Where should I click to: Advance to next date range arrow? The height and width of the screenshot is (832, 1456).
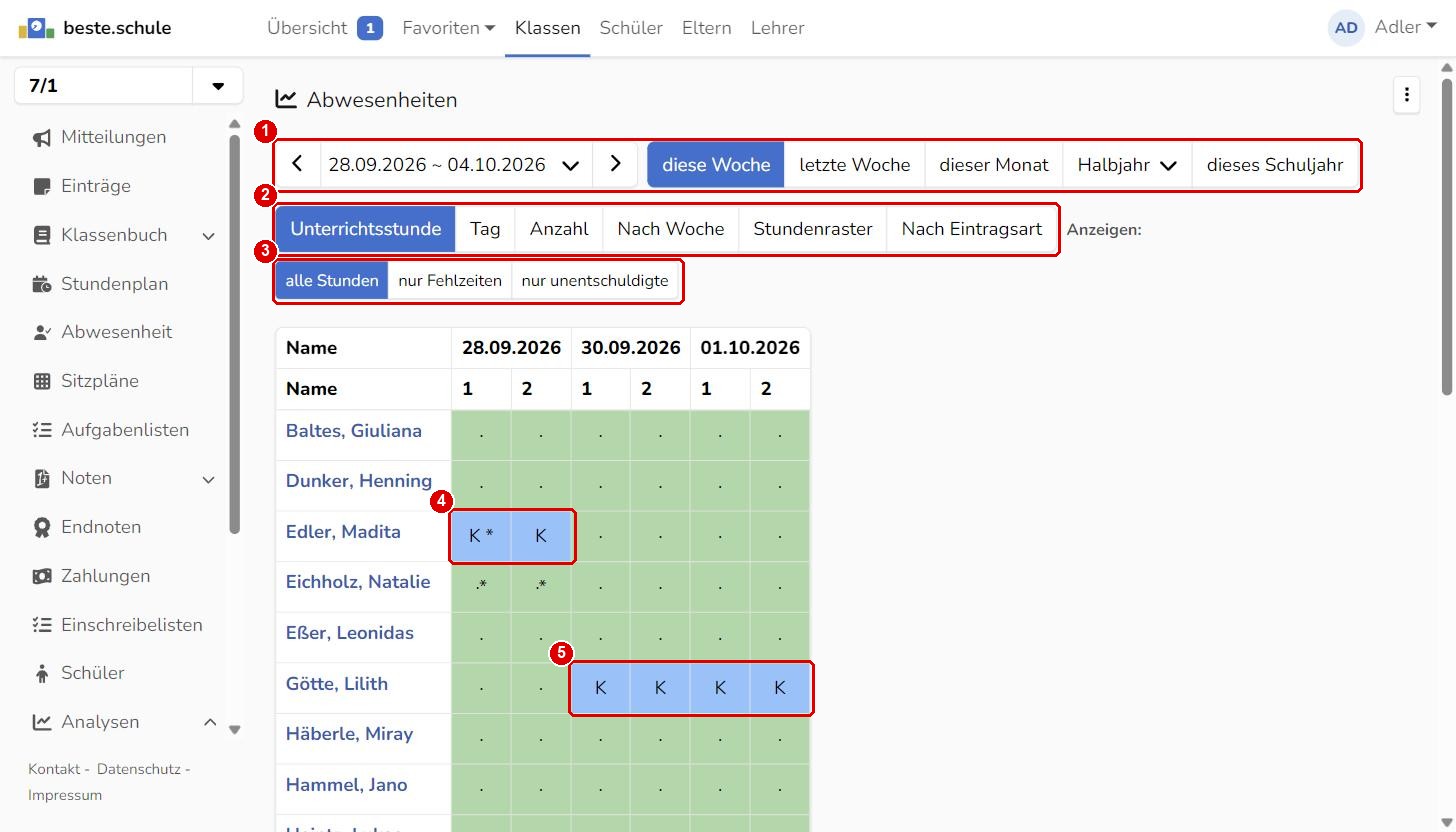[x=615, y=164]
